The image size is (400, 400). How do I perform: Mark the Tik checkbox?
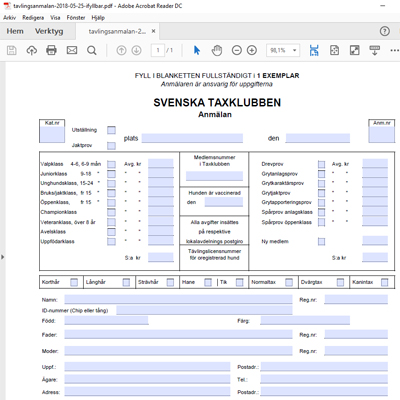tap(239, 282)
